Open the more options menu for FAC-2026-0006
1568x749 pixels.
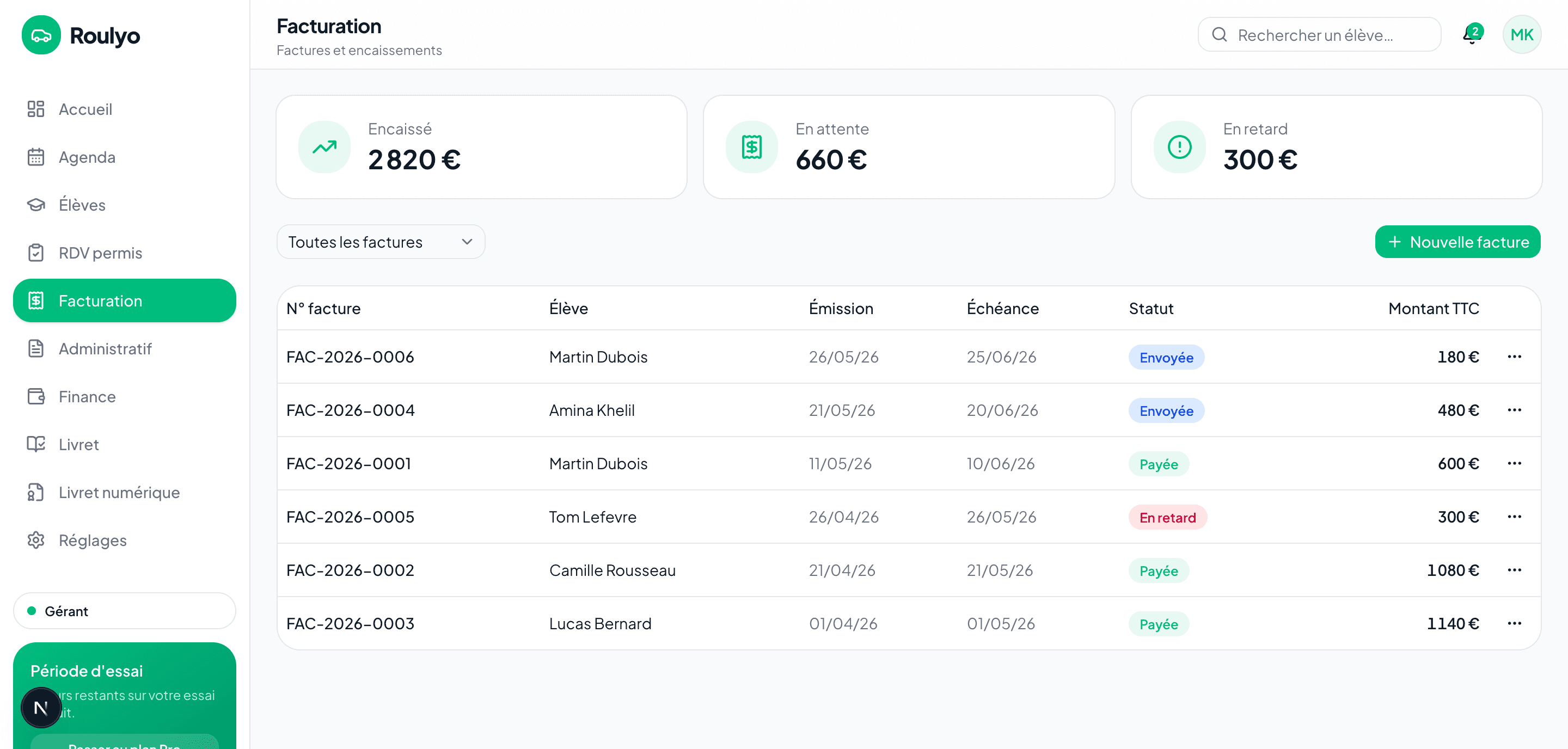1514,357
